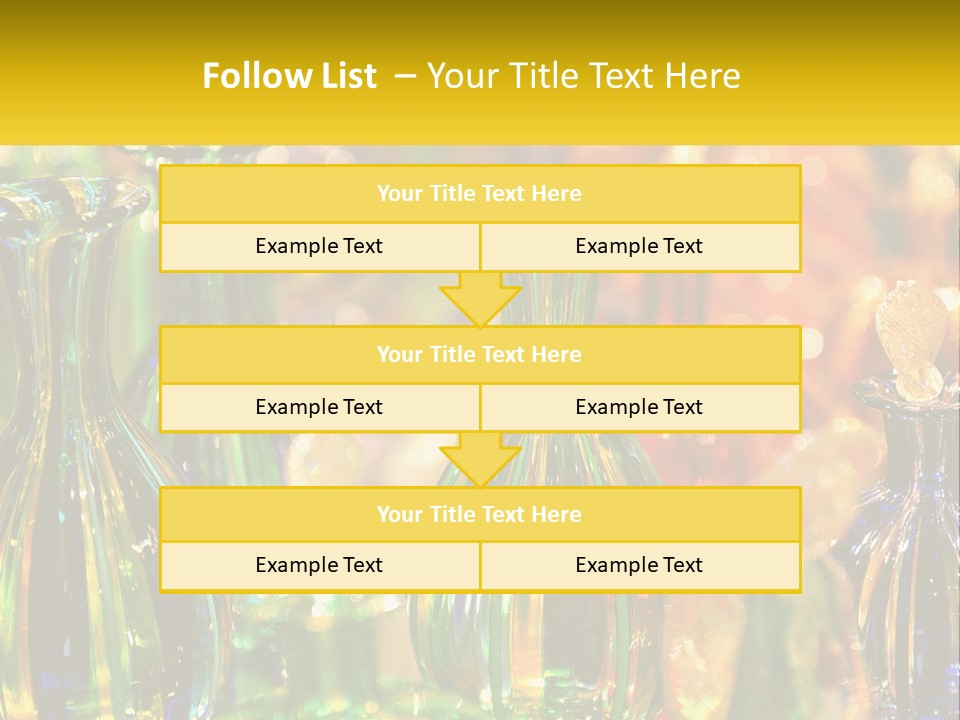
Task: Click the right Example Text cell in the first group
Action: 639,247
